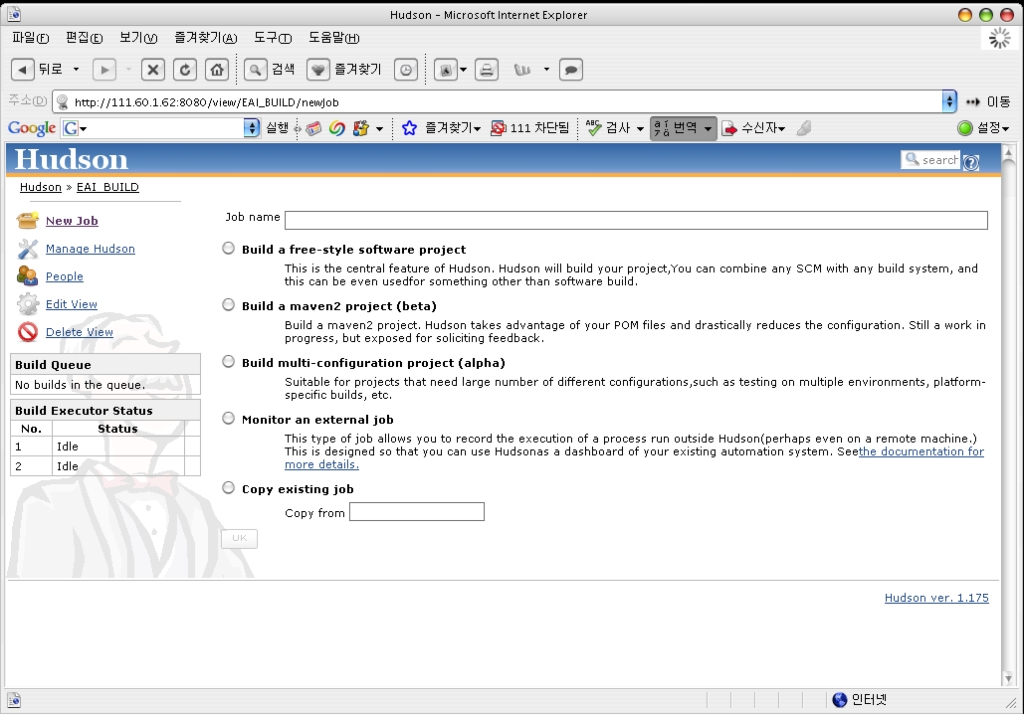Click the Job name input field
This screenshot has height=716, width=1024.
[x=636, y=220]
